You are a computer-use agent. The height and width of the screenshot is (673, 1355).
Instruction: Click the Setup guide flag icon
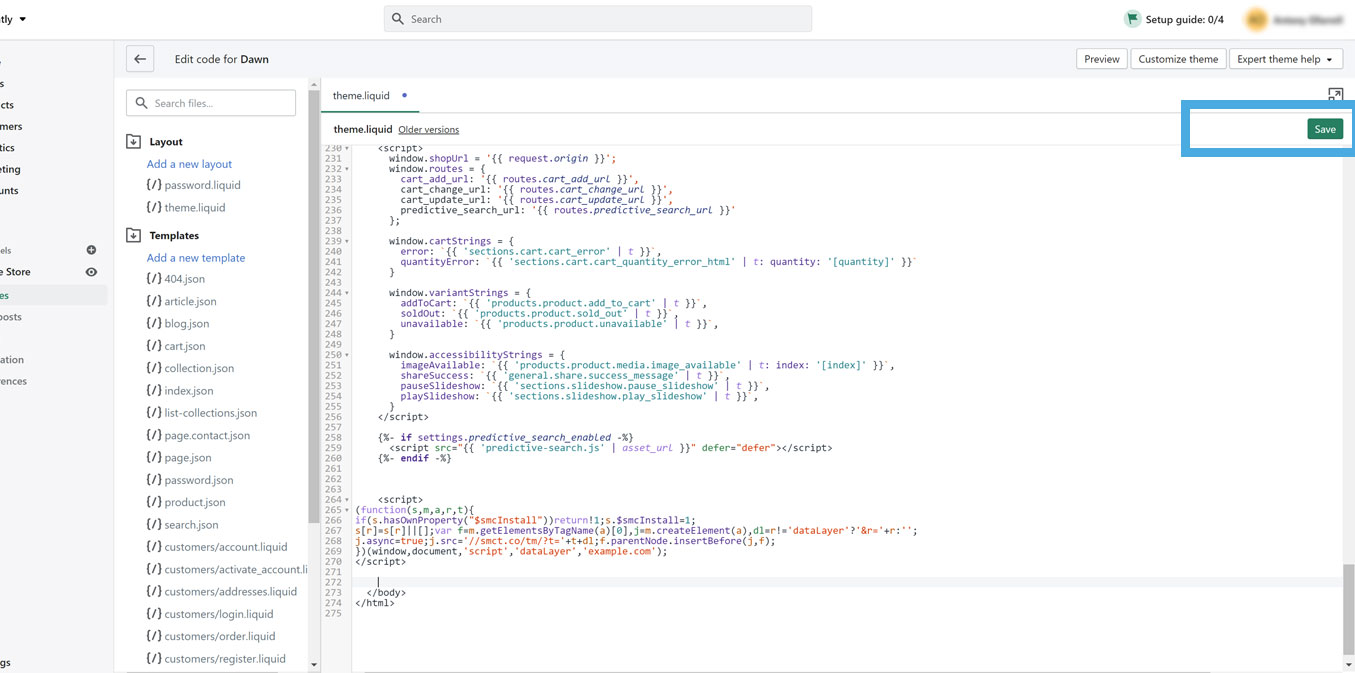point(1134,18)
